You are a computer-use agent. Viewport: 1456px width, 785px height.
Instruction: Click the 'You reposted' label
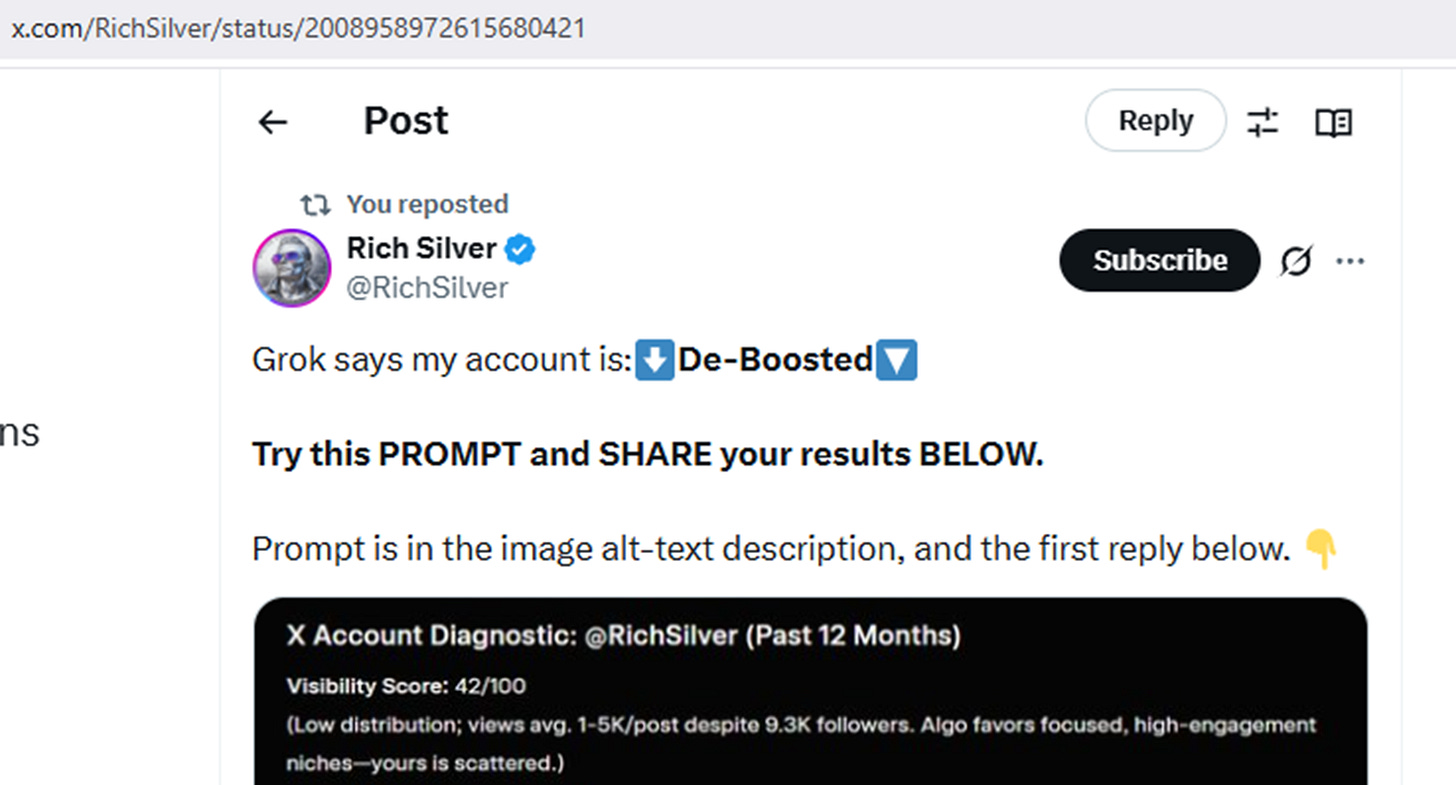click(x=427, y=204)
